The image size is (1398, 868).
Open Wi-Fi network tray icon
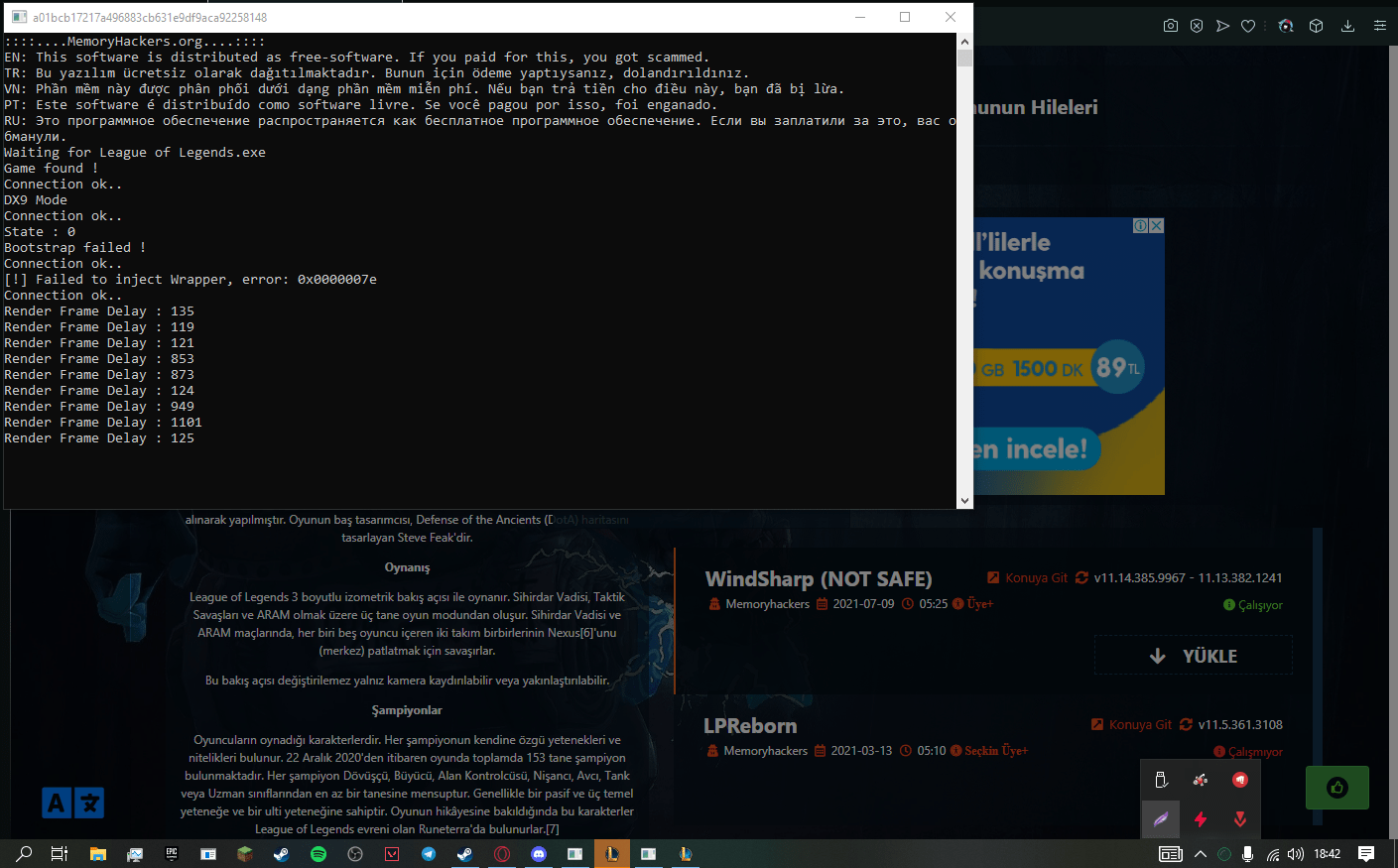(x=1273, y=854)
